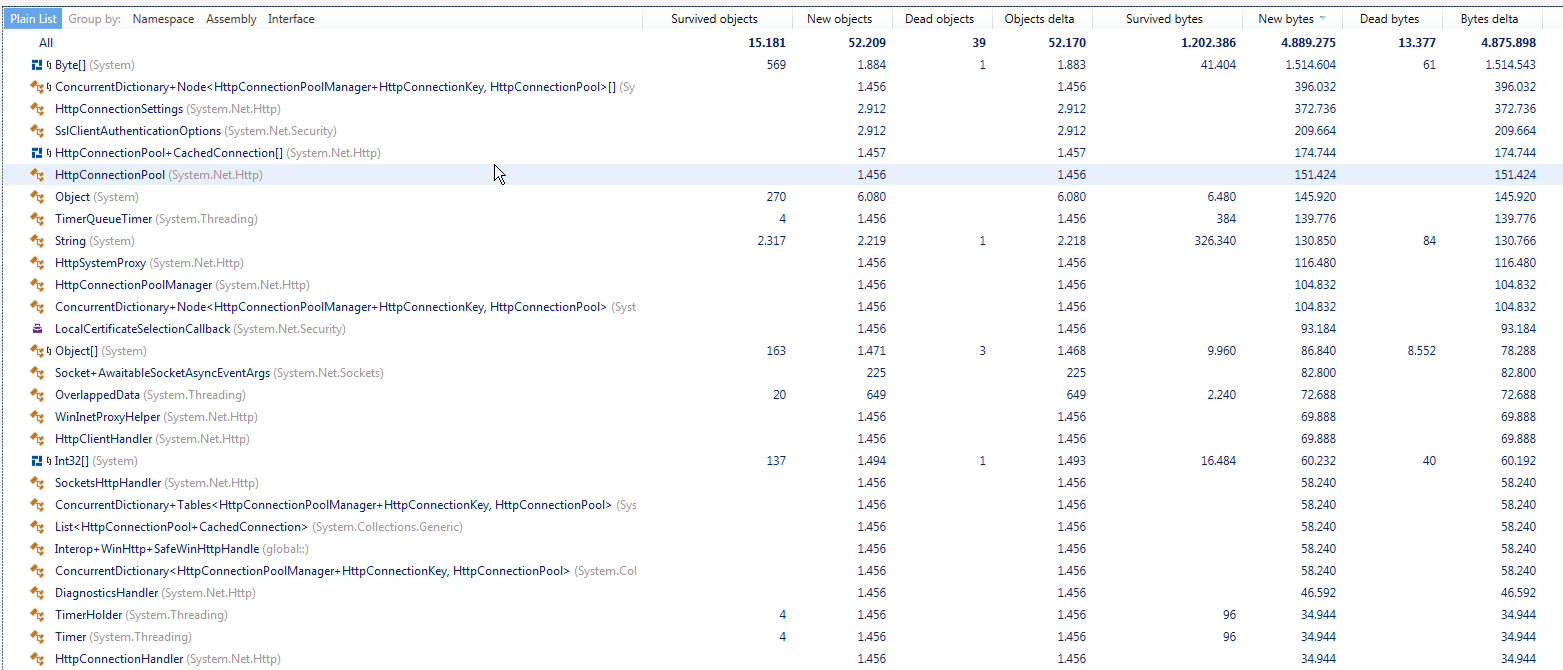Screen dimensions: 1563x670
Task: Click the delegate icon beside LocalCertificateSelectionCallback
Action: [x=38, y=328]
